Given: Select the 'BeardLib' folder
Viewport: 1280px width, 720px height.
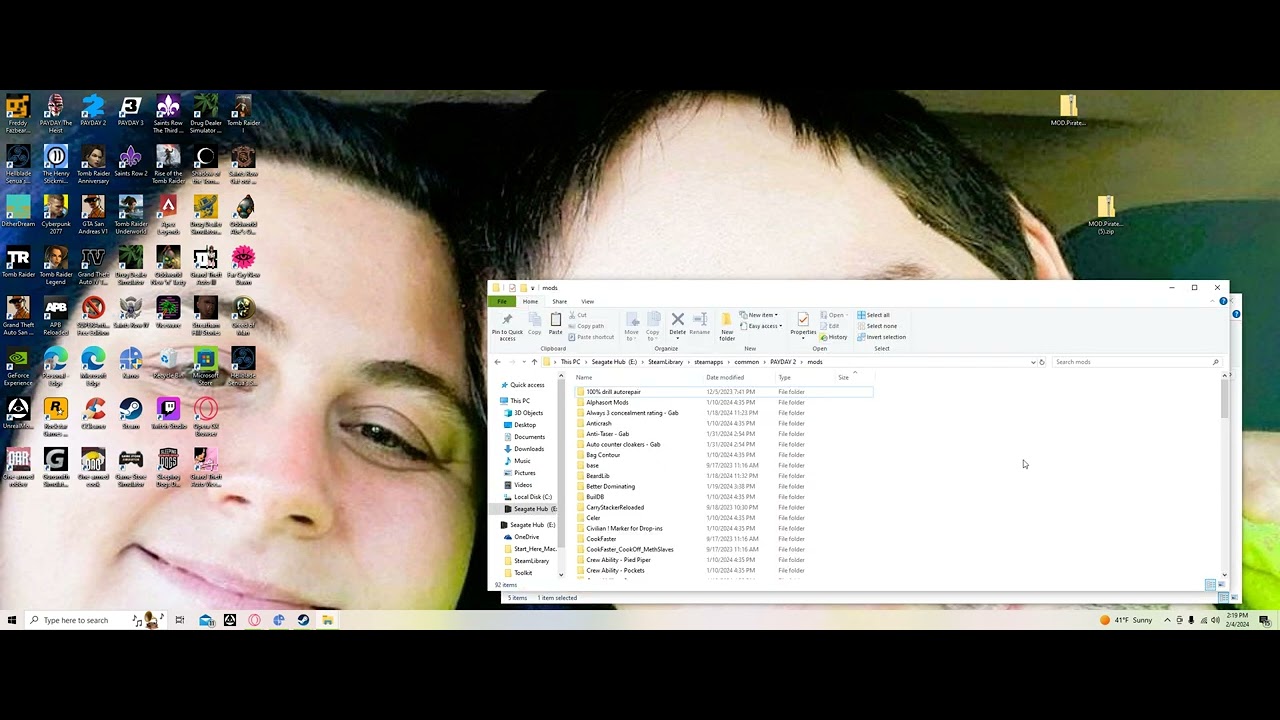Looking at the screenshot, I should 597,476.
